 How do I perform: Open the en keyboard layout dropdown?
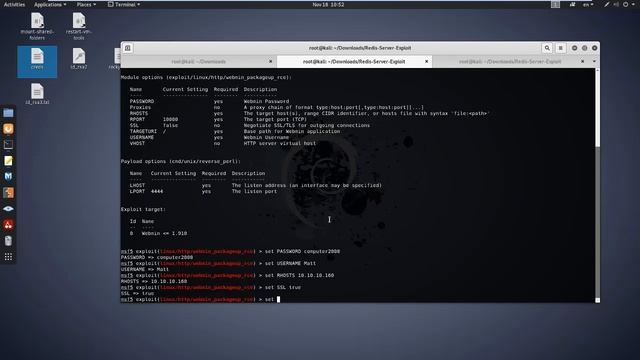coord(588,4)
